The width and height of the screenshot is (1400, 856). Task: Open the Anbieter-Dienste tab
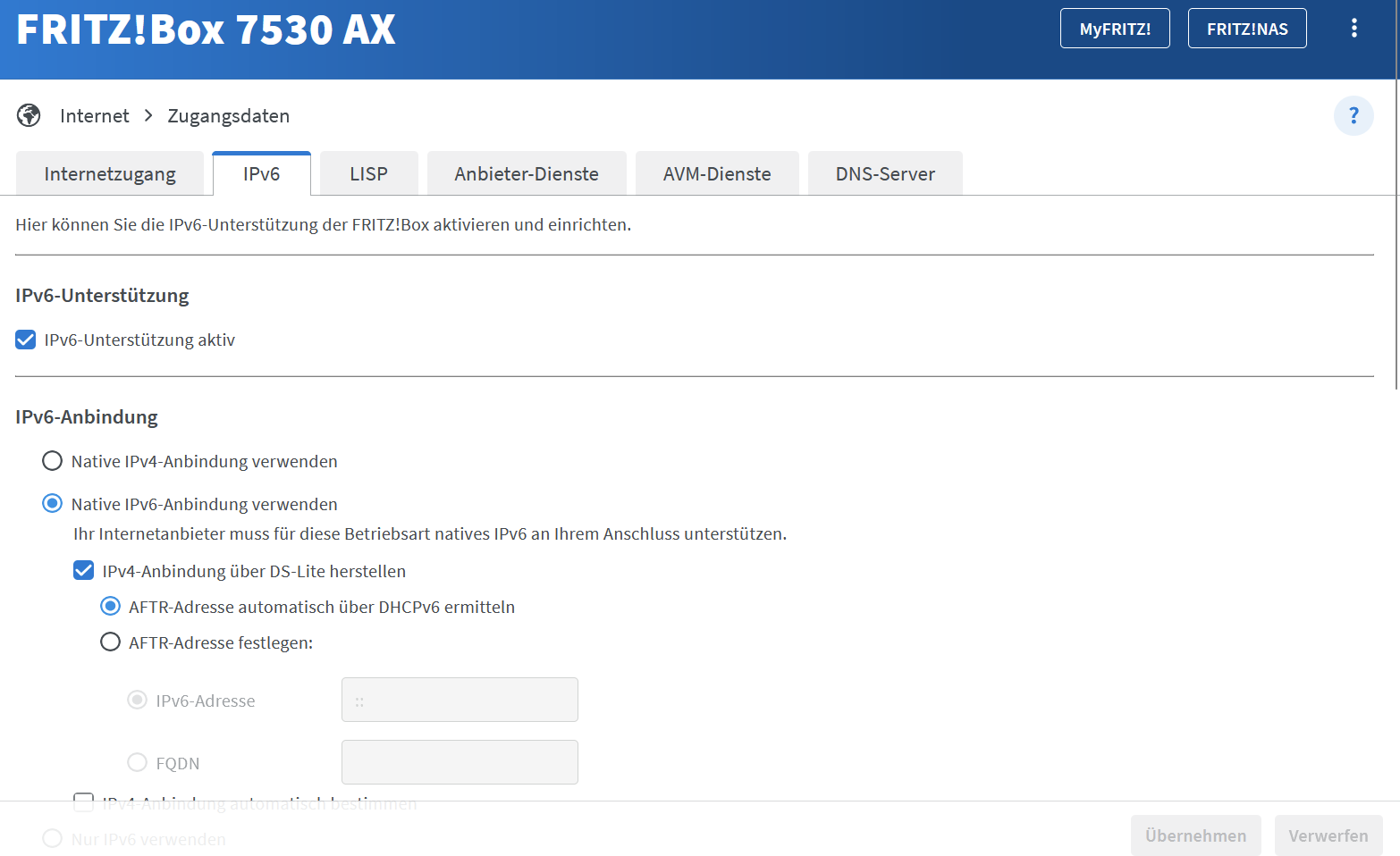click(527, 173)
